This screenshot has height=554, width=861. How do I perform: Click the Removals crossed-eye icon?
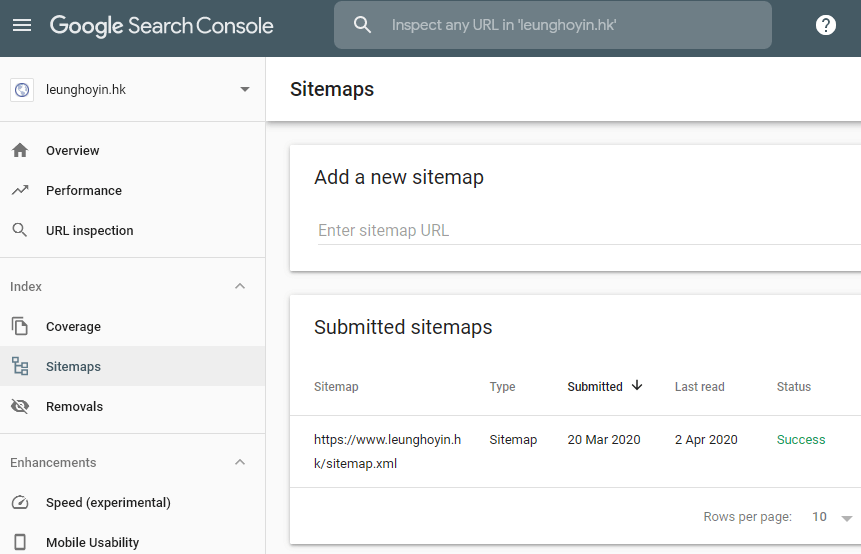[x=20, y=406]
